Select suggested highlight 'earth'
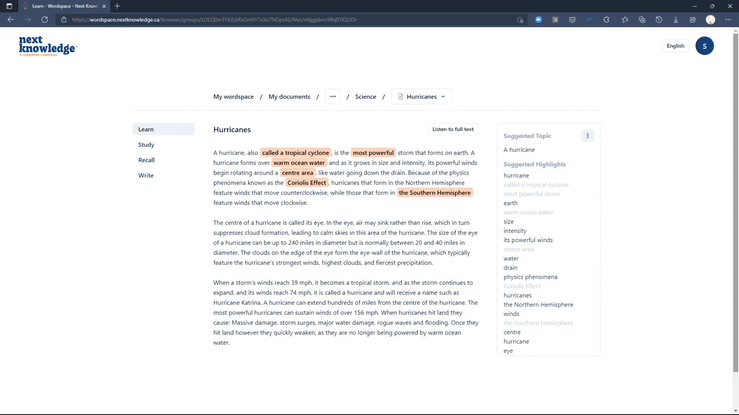Screen dimensions: 739x415 [510, 203]
